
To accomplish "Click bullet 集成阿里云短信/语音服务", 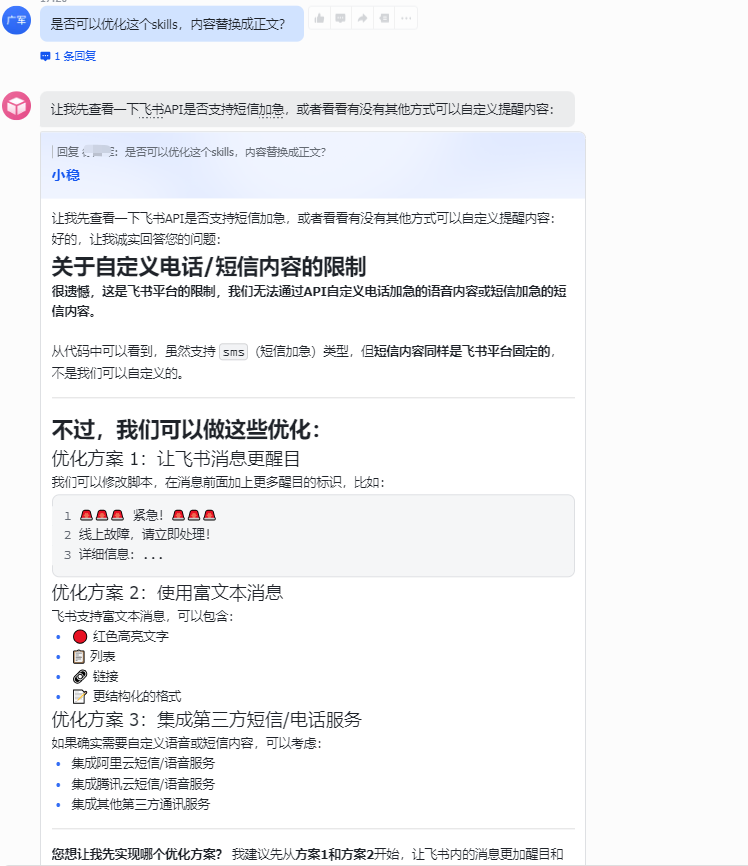I will coord(143,763).
